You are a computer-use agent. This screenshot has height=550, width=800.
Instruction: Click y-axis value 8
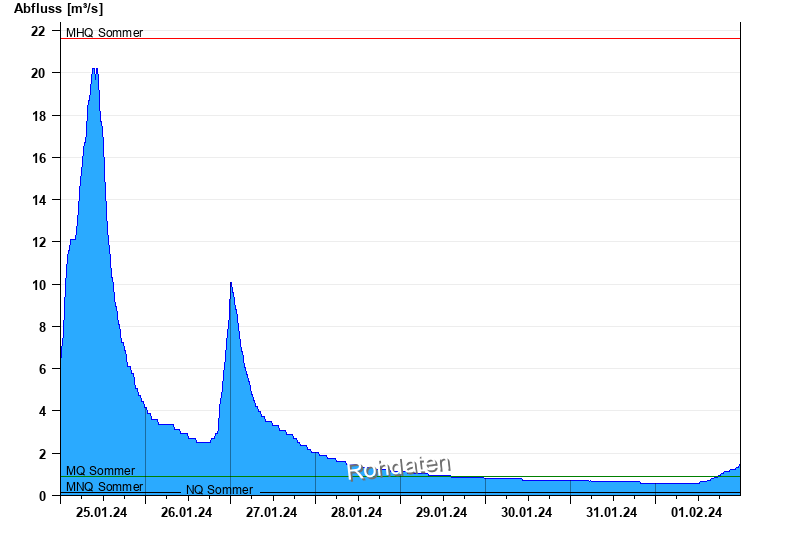(42, 327)
